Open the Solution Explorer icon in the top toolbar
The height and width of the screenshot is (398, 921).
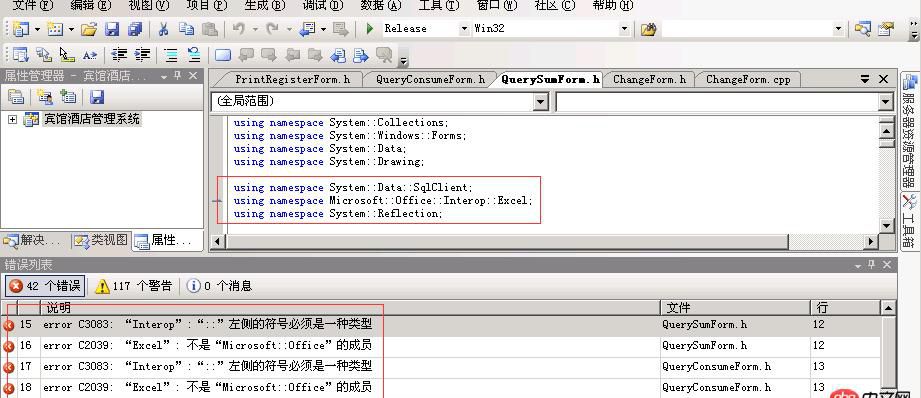point(863,28)
